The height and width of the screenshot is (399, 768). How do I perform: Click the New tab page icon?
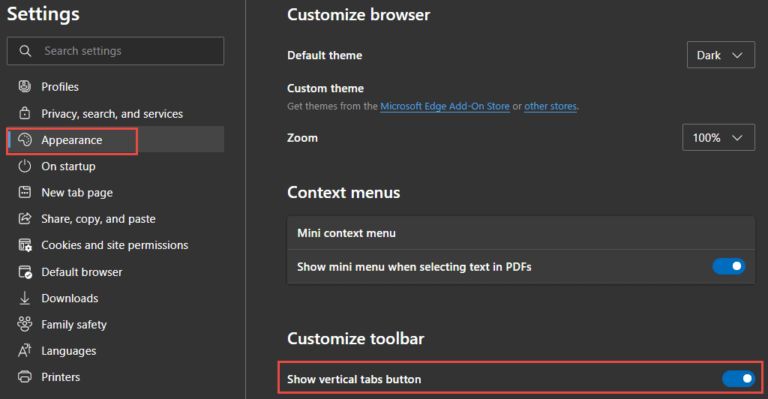[x=24, y=192]
